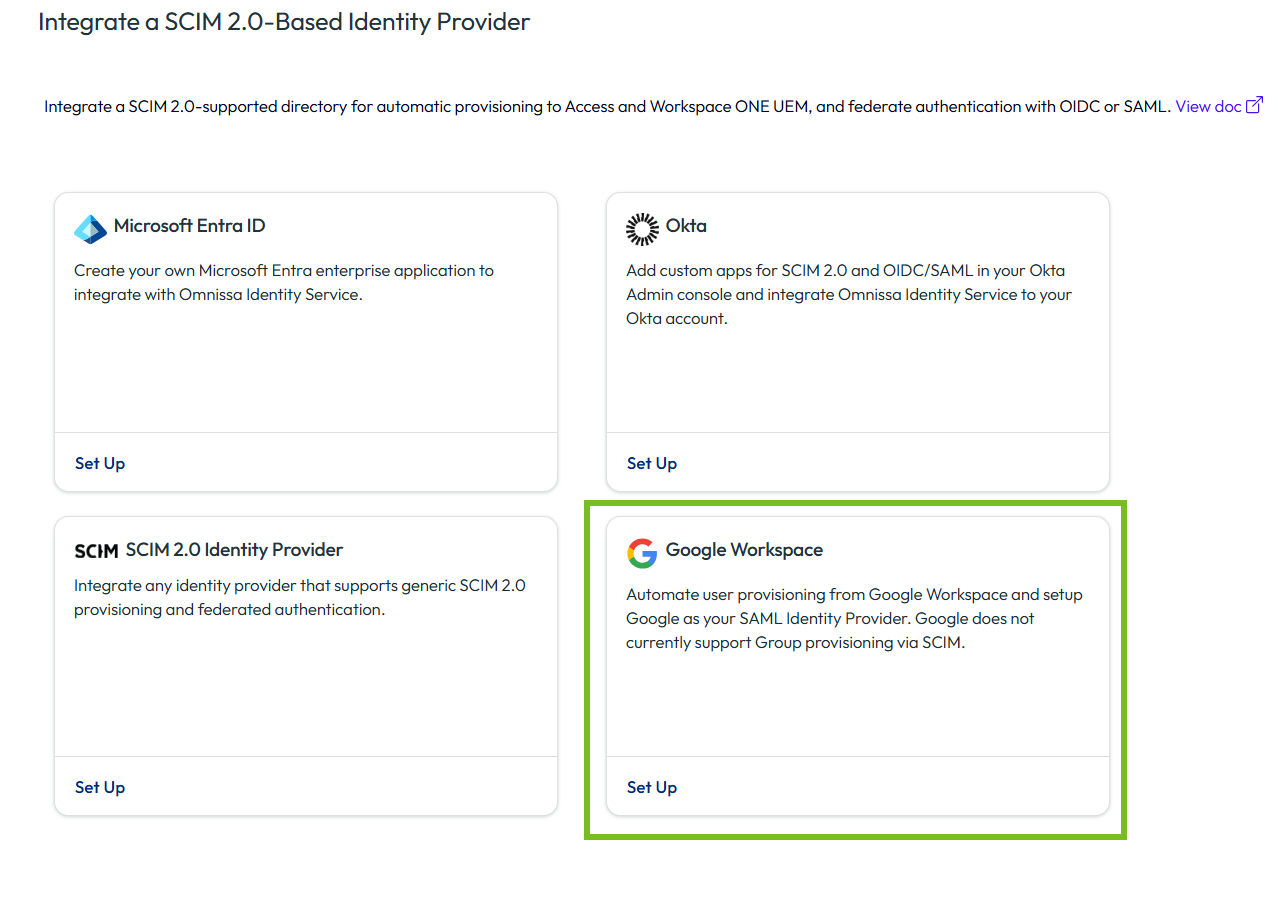Click the page heading Integrate a SCIM 2.0-Based Identity Provider

click(x=284, y=21)
